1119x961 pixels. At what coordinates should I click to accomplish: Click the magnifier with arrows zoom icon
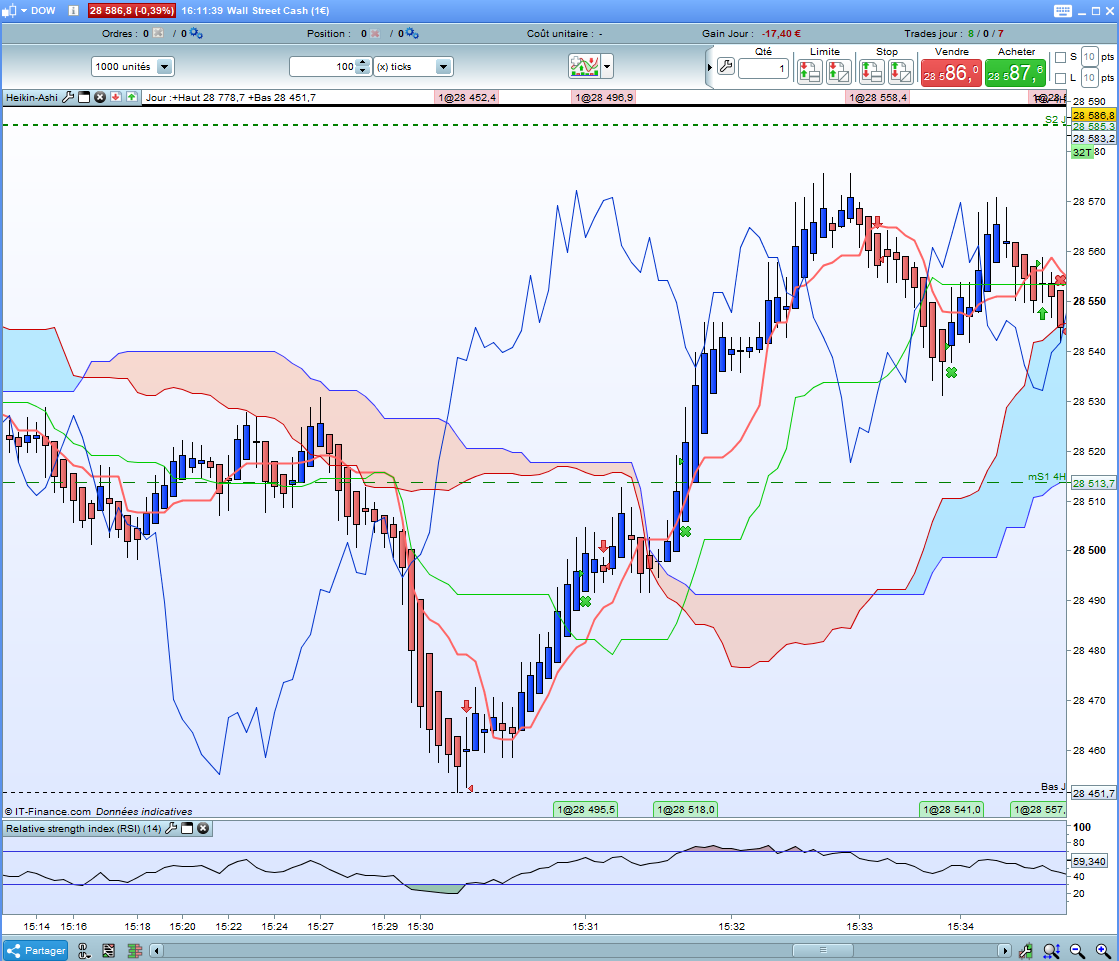pyautogui.click(x=1051, y=950)
